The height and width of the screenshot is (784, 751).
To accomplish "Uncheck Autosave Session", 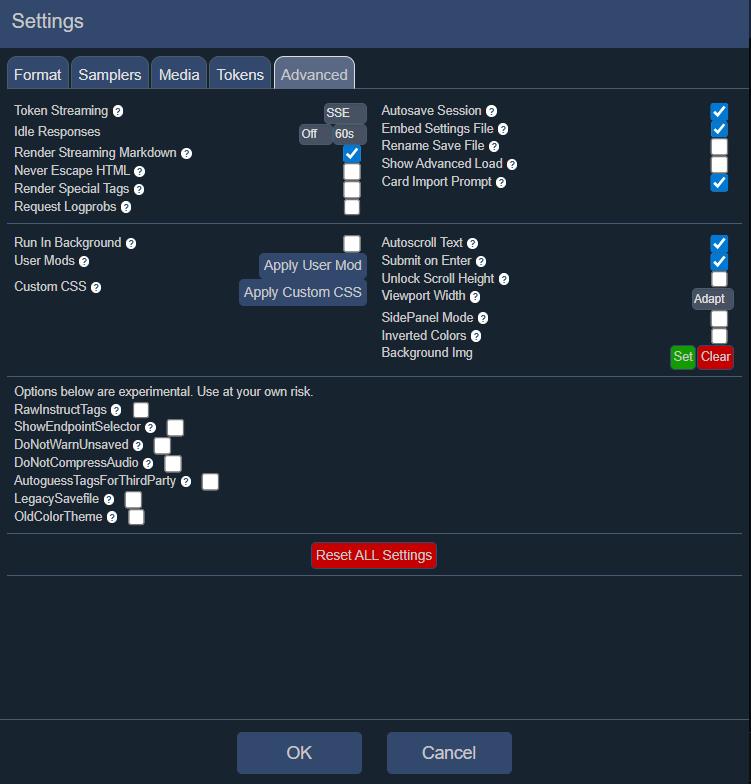I will (719, 112).
